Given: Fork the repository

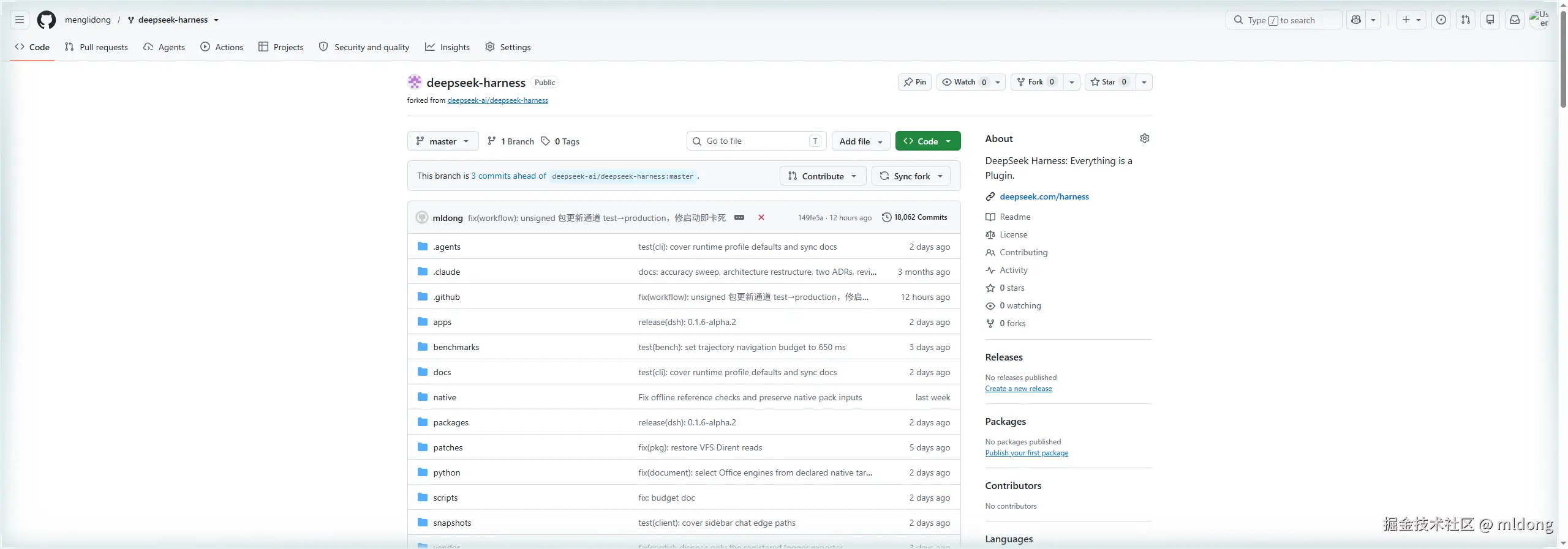Looking at the screenshot, I should coord(1037,82).
